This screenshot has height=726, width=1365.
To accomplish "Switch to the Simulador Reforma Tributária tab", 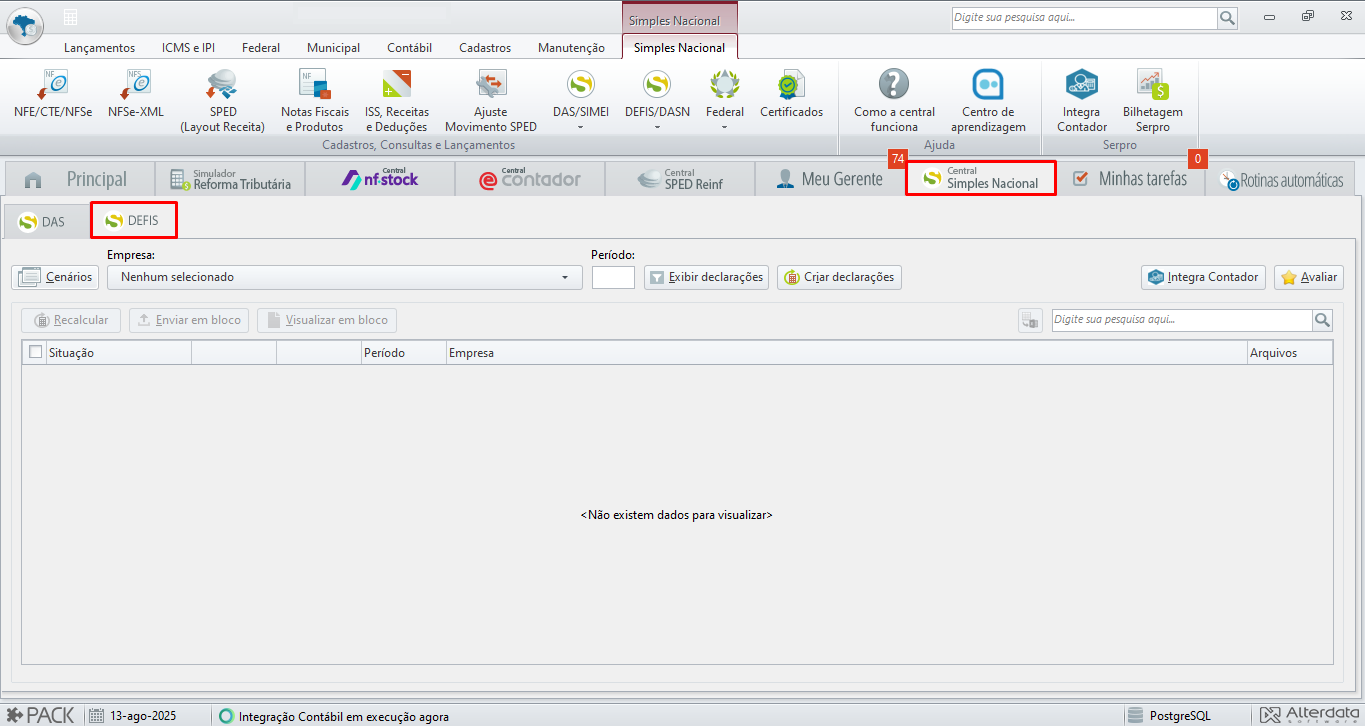I will (230, 179).
